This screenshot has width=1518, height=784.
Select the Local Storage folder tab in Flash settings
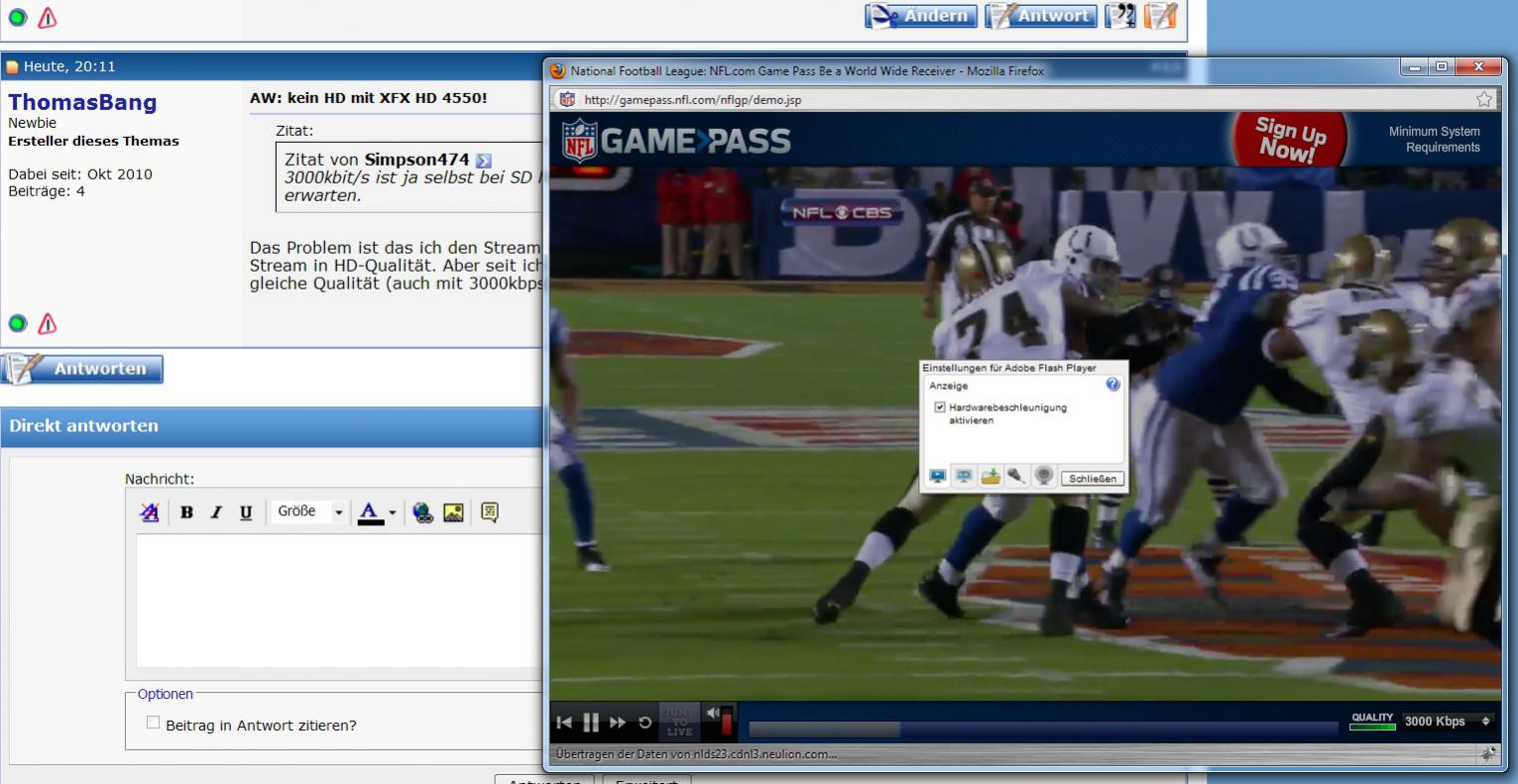click(991, 477)
